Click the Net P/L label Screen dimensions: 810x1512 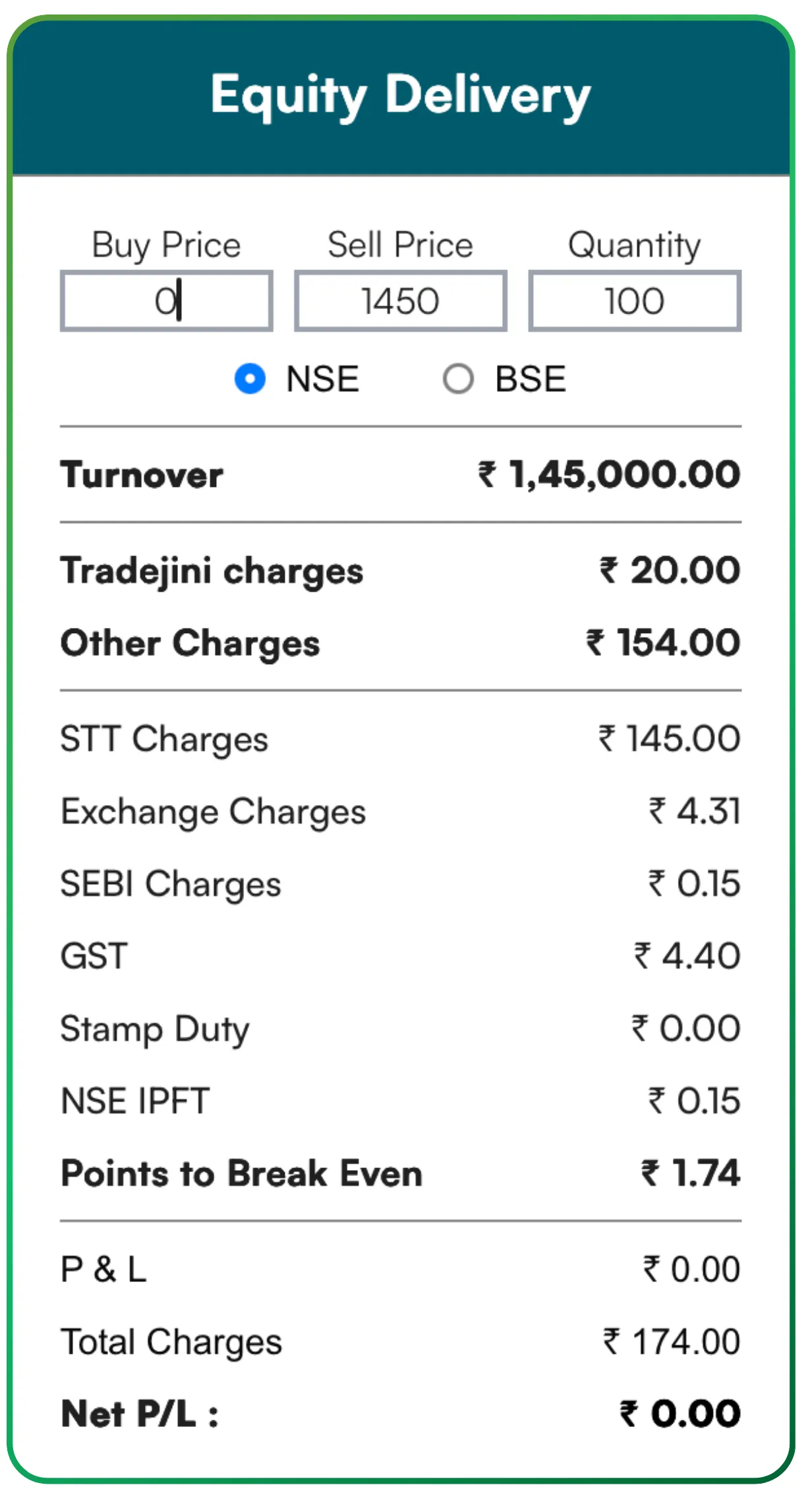click(140, 1414)
